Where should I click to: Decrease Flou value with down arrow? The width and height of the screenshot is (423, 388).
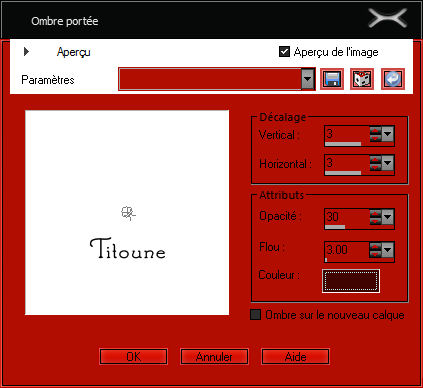coord(375,254)
